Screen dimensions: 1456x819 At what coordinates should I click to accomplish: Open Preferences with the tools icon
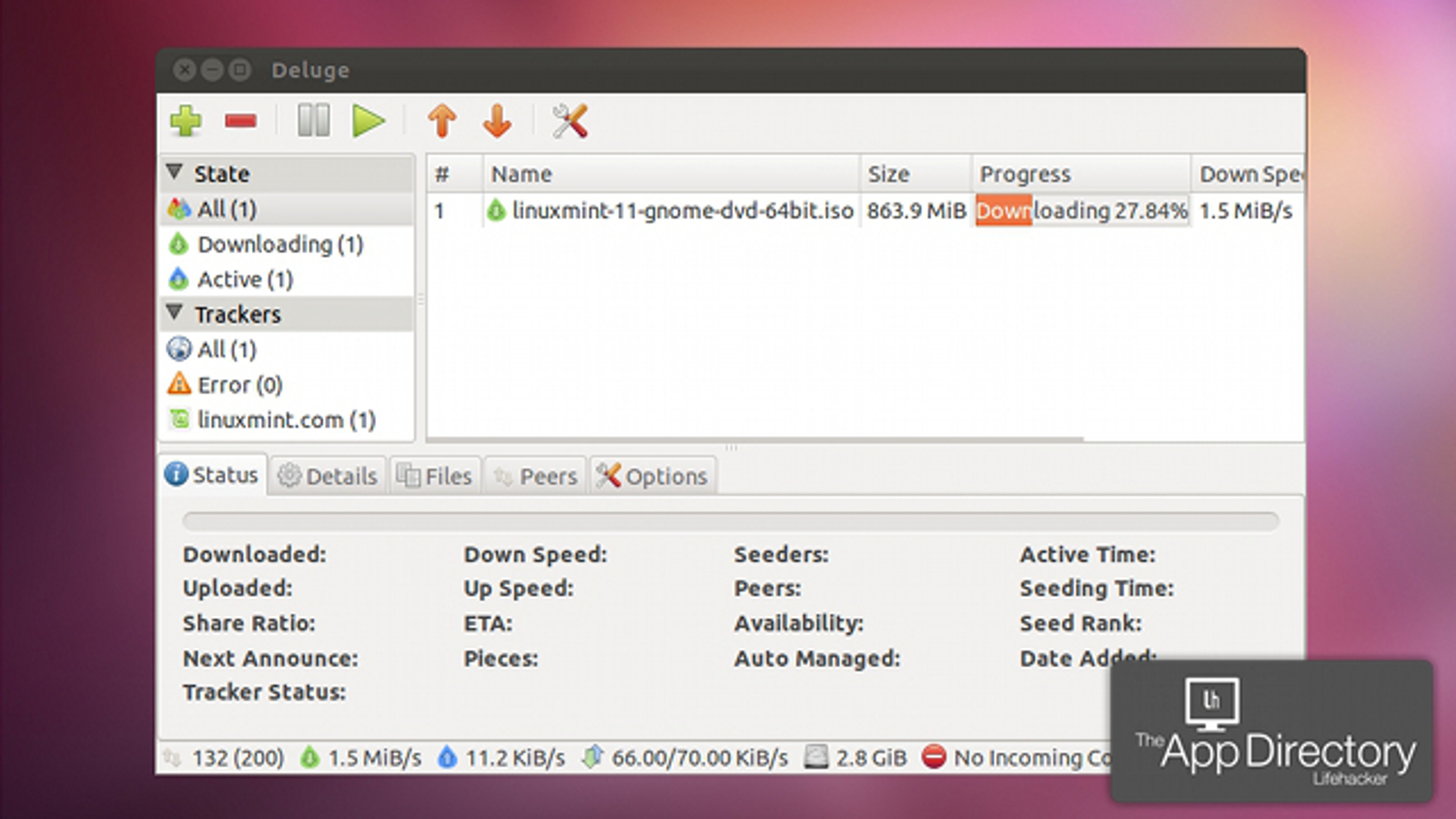pos(570,120)
